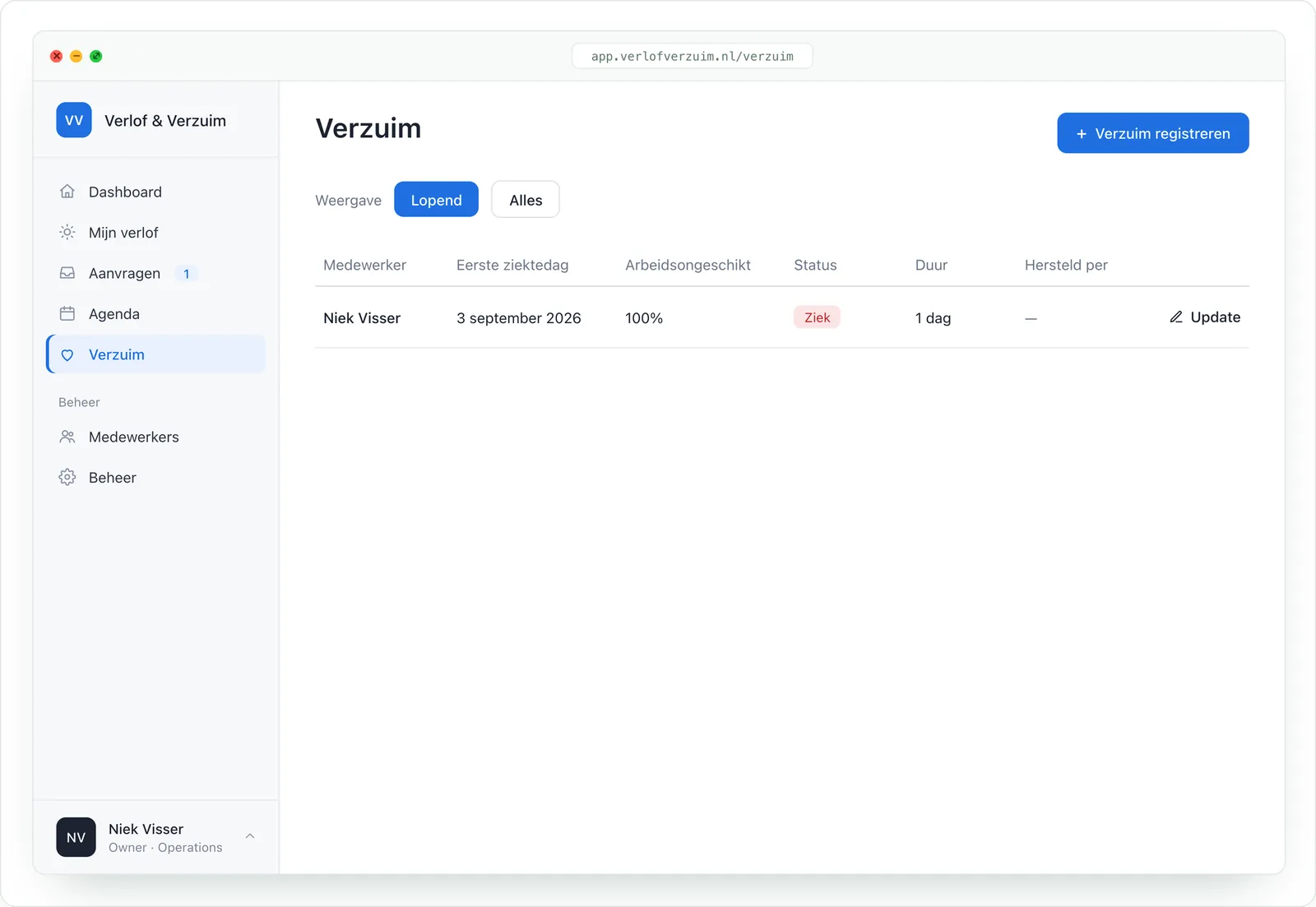Switch view to Alles
The image size is (1316, 907).
click(526, 200)
